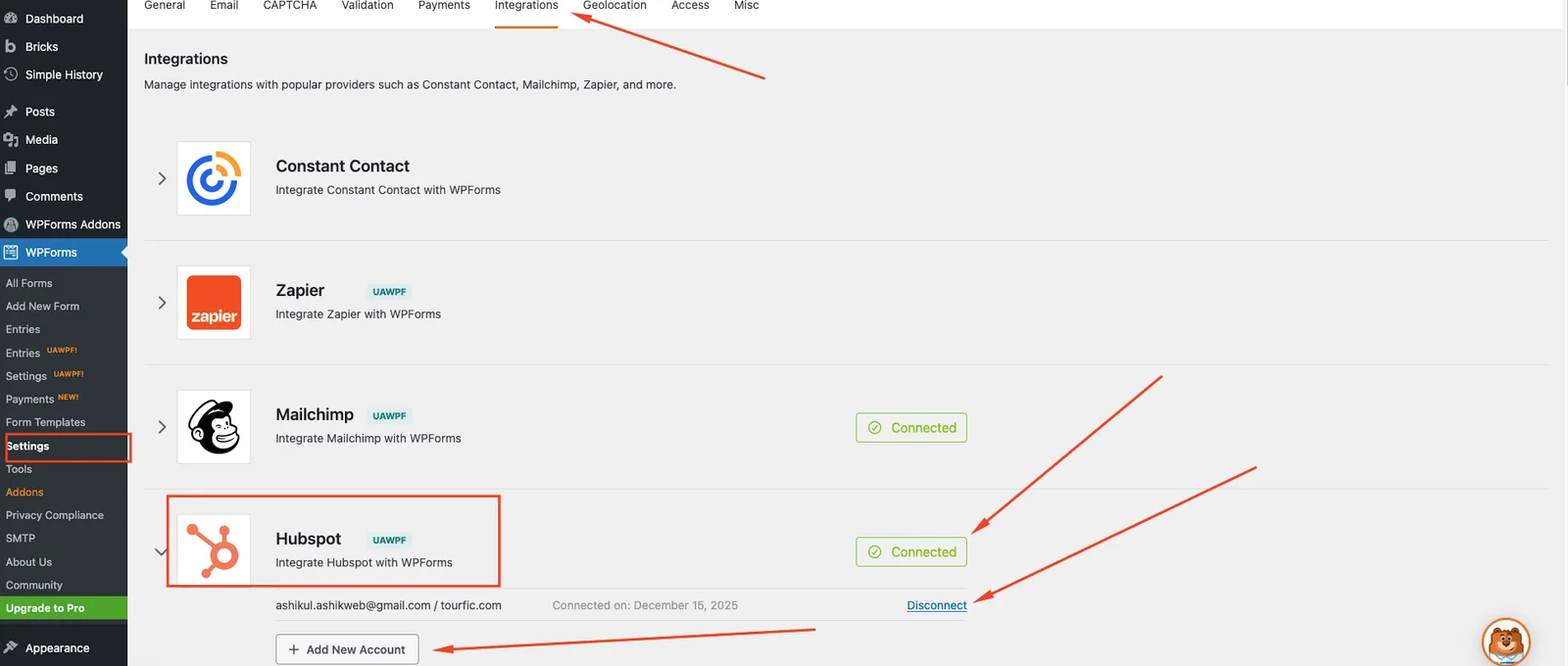Switch to the Payments settings tab
This screenshot has width=1568, height=666.
(x=444, y=6)
